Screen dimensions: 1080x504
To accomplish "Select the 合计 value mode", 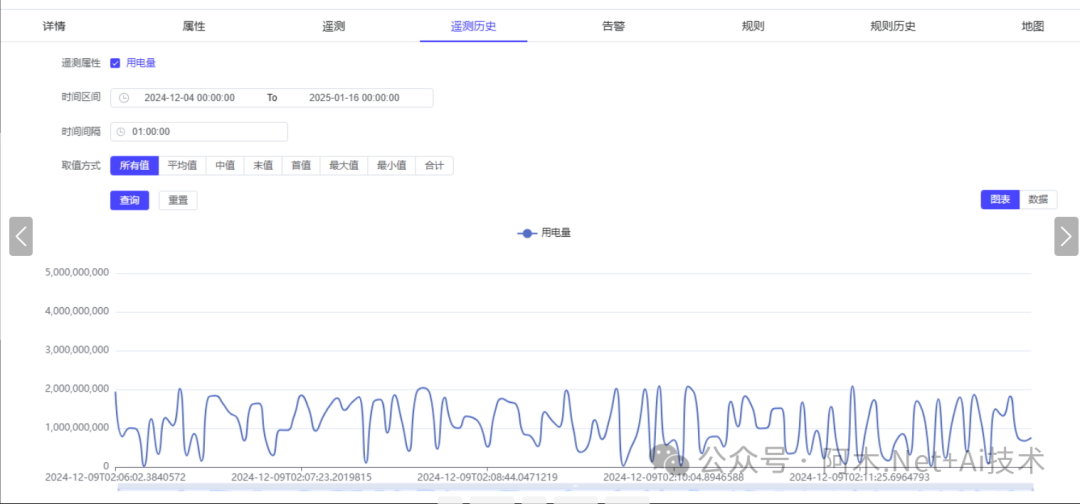I will [x=435, y=166].
